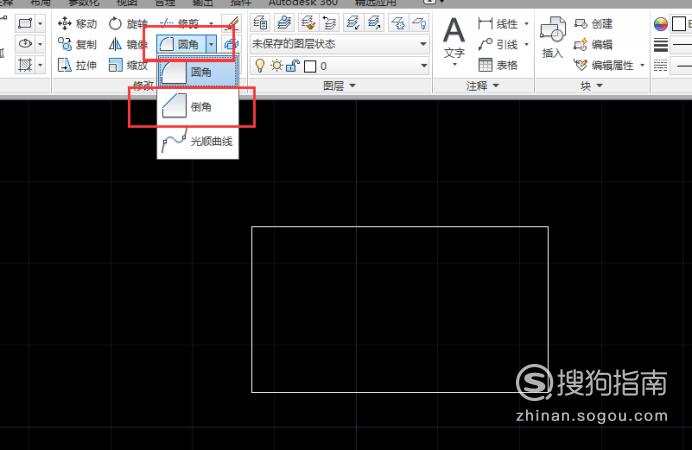Click the Unisolate layer icon
Viewport: 692px width, 450px height.
[374, 22]
